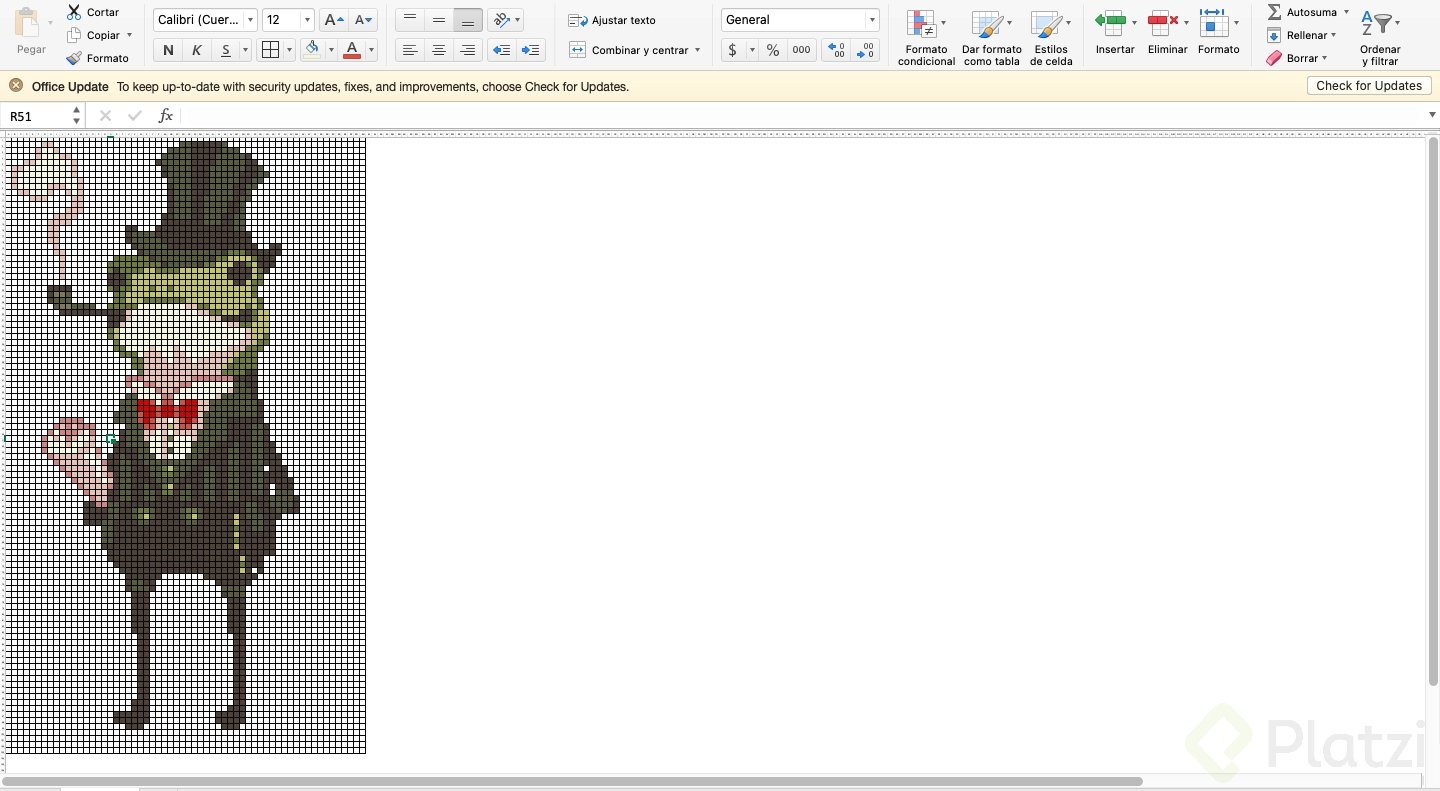
Task: Center text horizontally
Action: point(438,50)
